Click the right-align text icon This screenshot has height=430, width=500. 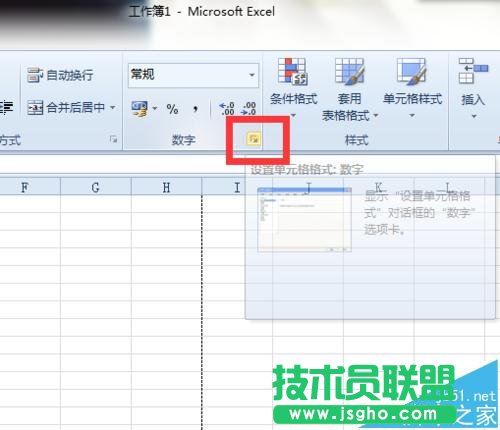pyautogui.click(x=6, y=108)
